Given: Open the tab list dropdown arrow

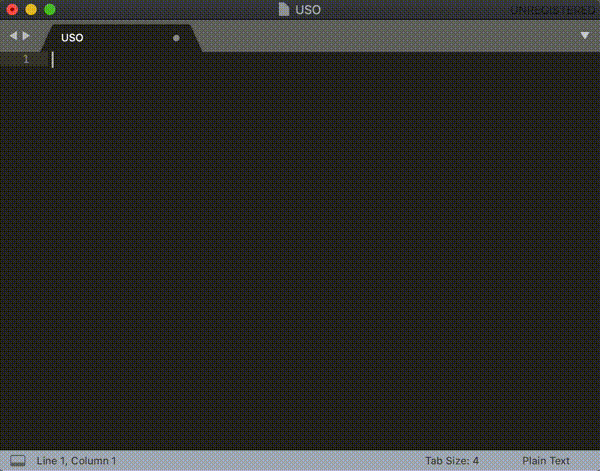Looking at the screenshot, I should (584, 36).
